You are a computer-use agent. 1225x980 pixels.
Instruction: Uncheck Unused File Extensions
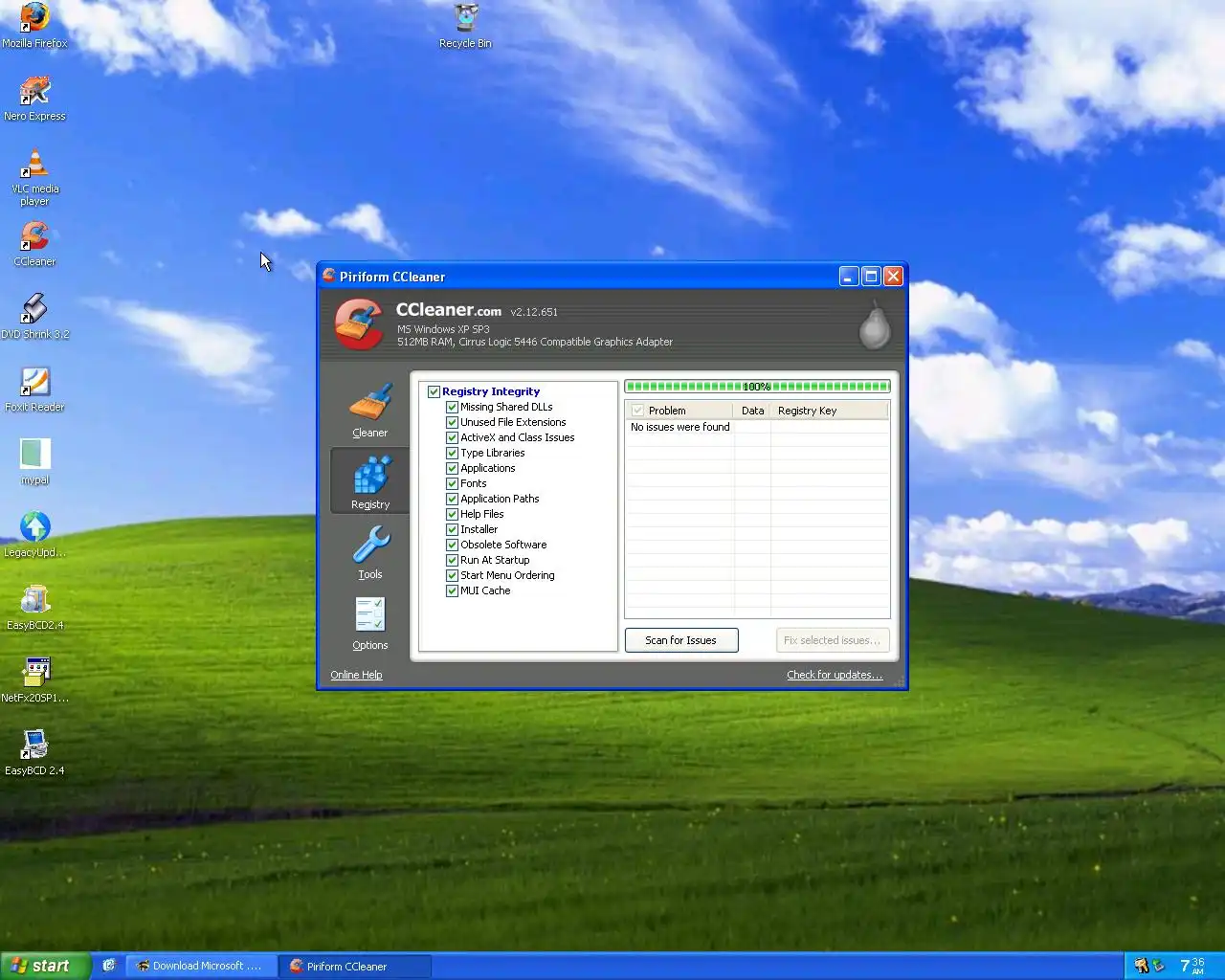click(x=452, y=422)
